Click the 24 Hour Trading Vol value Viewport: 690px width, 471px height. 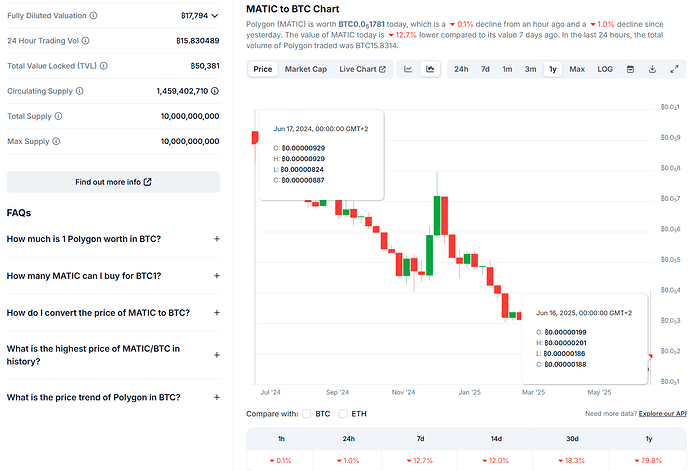click(198, 40)
